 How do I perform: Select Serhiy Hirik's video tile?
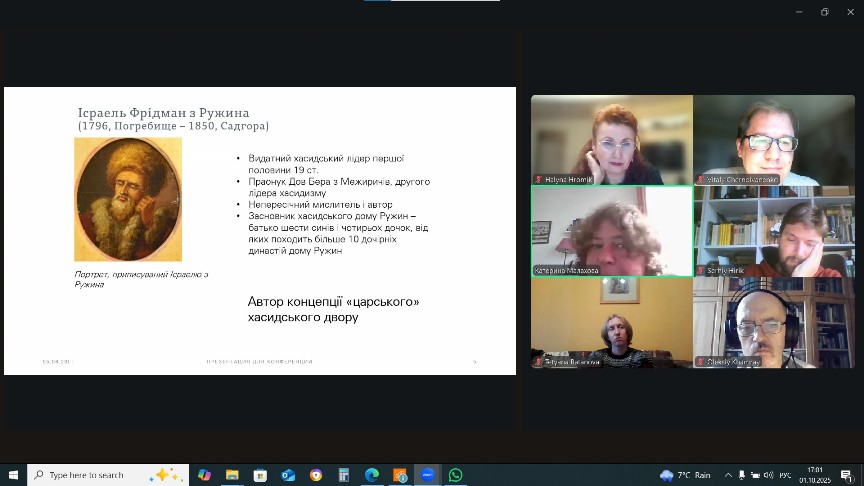pyautogui.click(x=774, y=231)
